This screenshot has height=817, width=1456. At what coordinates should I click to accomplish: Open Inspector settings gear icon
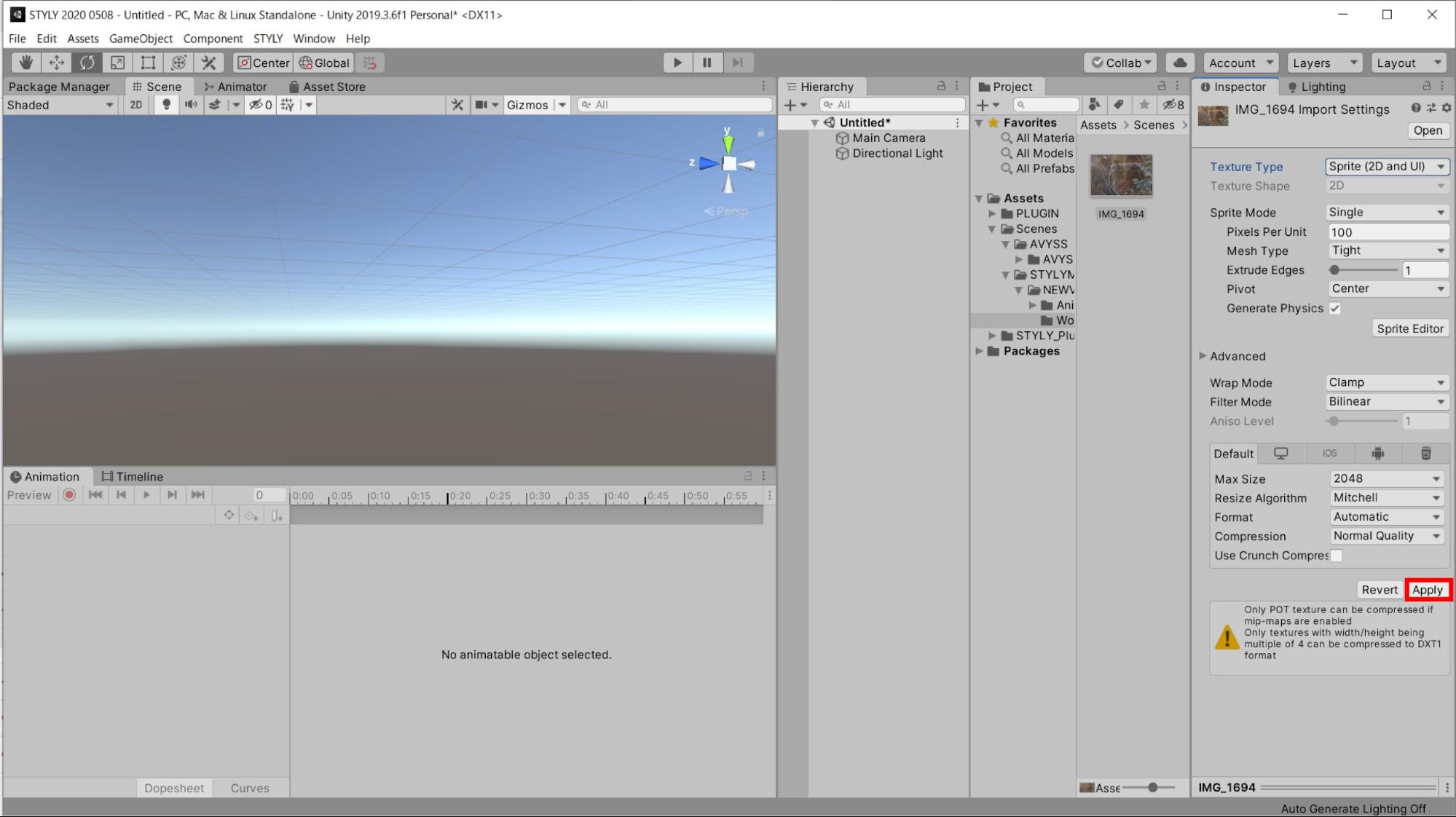[1447, 108]
